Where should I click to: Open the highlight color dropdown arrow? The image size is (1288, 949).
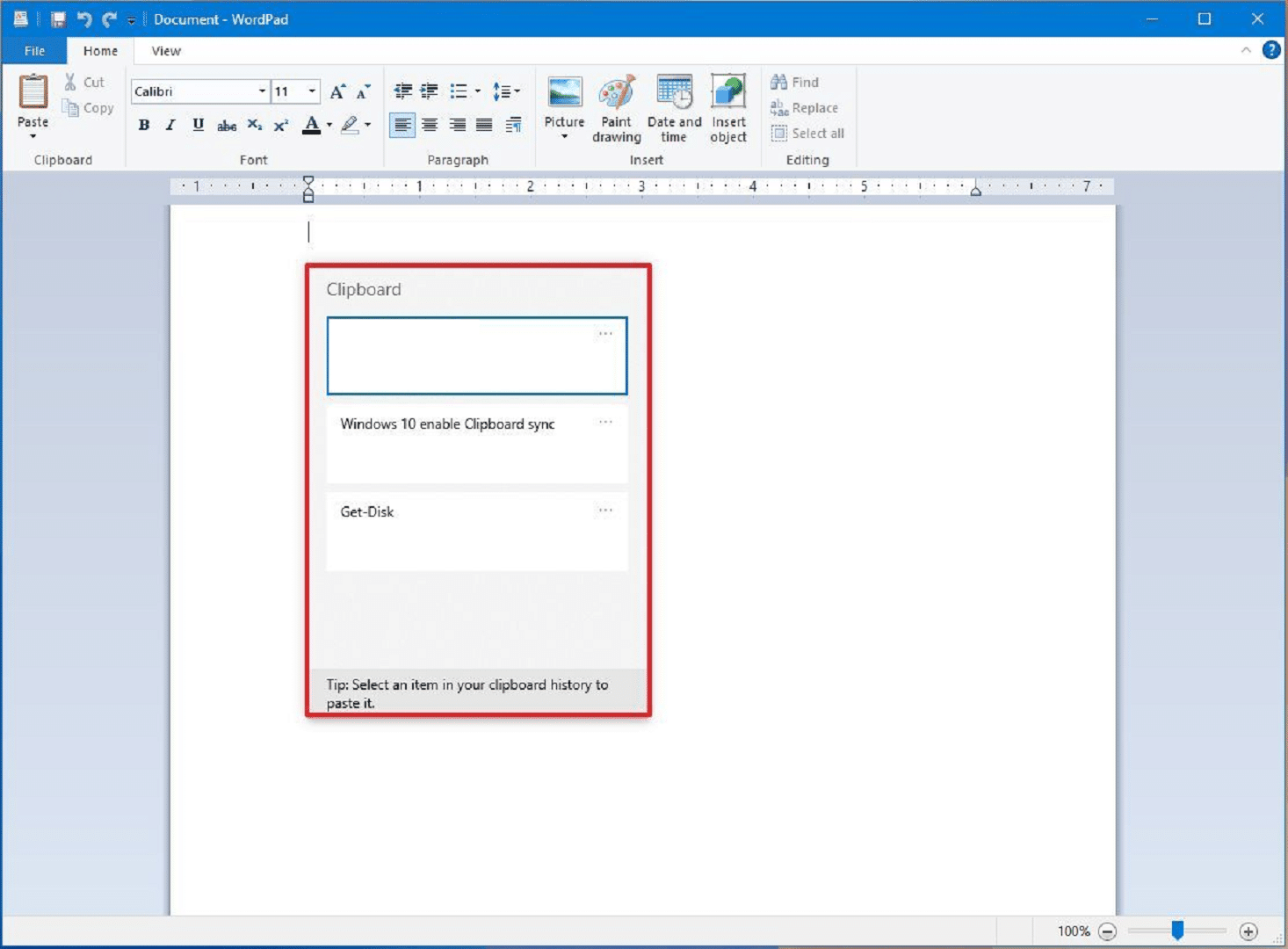point(367,125)
